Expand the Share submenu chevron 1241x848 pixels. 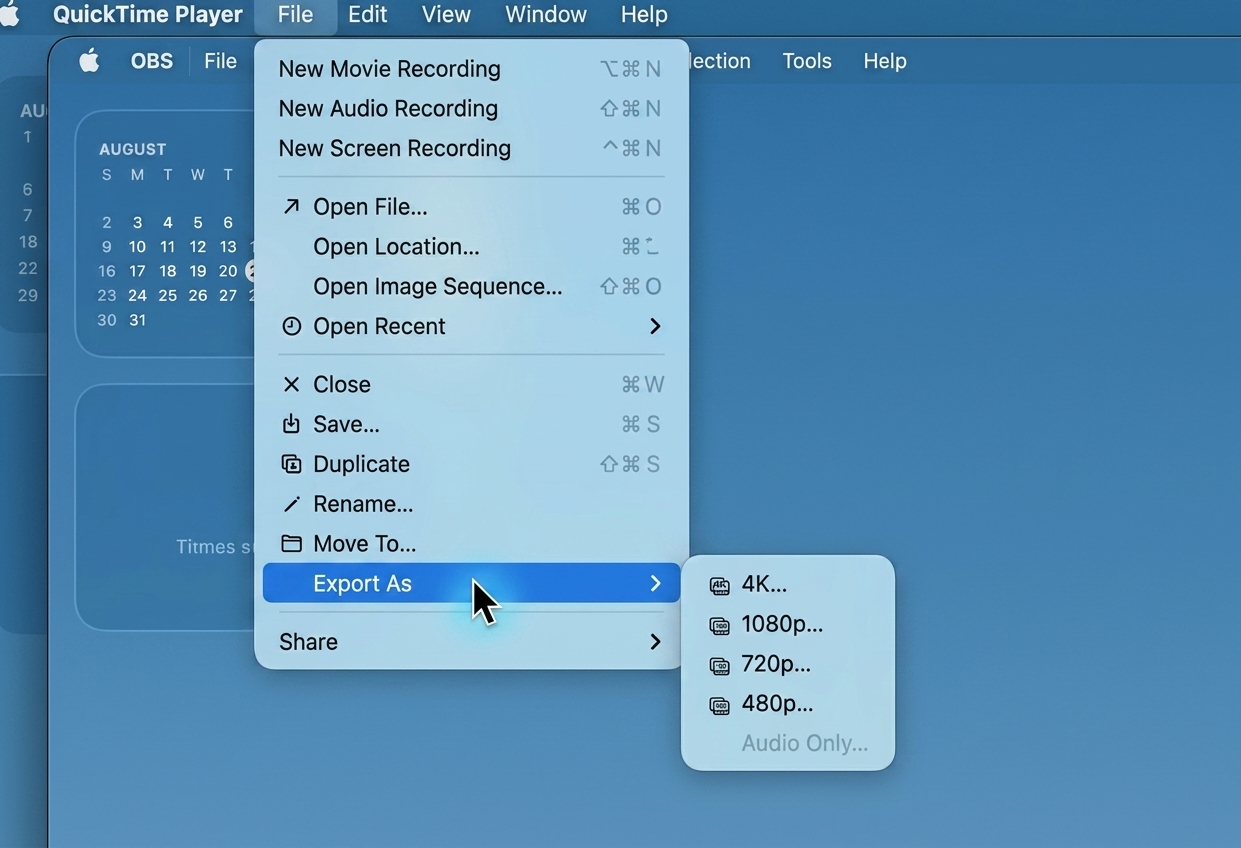(655, 642)
